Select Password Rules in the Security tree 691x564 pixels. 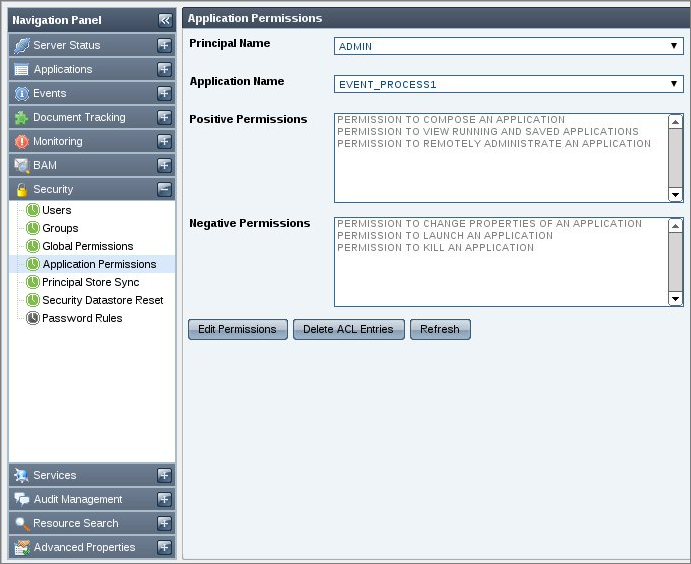(x=82, y=318)
